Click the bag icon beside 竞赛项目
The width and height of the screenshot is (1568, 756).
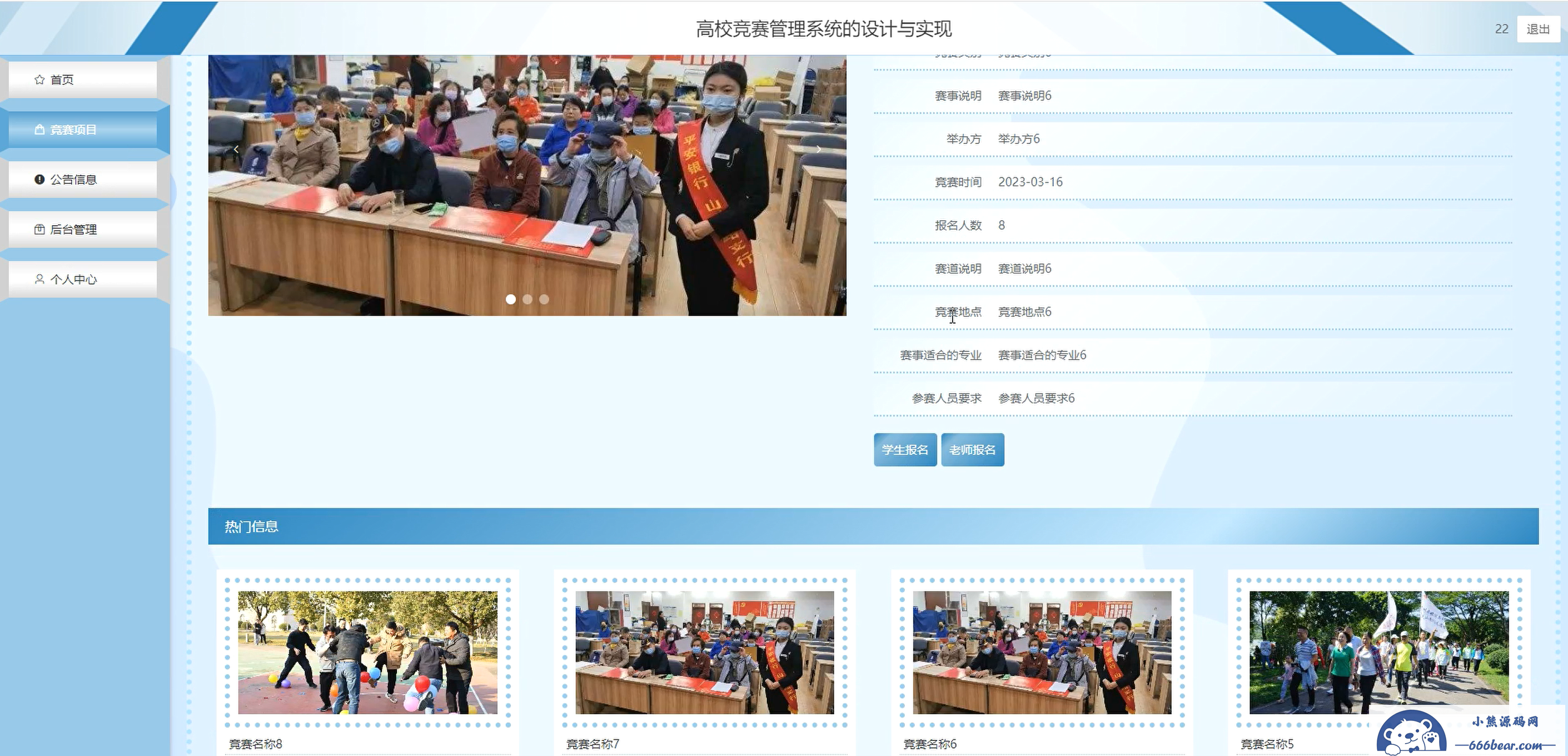pos(39,130)
